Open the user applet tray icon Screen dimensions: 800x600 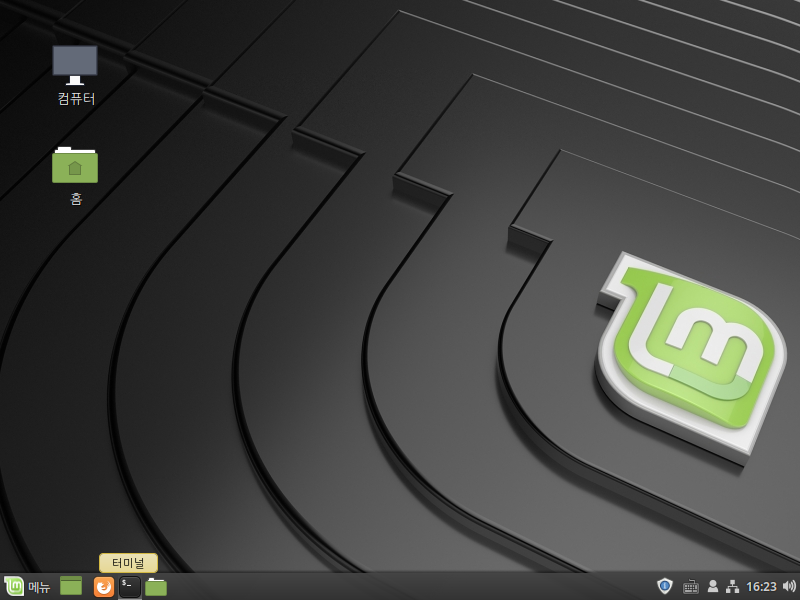(x=713, y=587)
